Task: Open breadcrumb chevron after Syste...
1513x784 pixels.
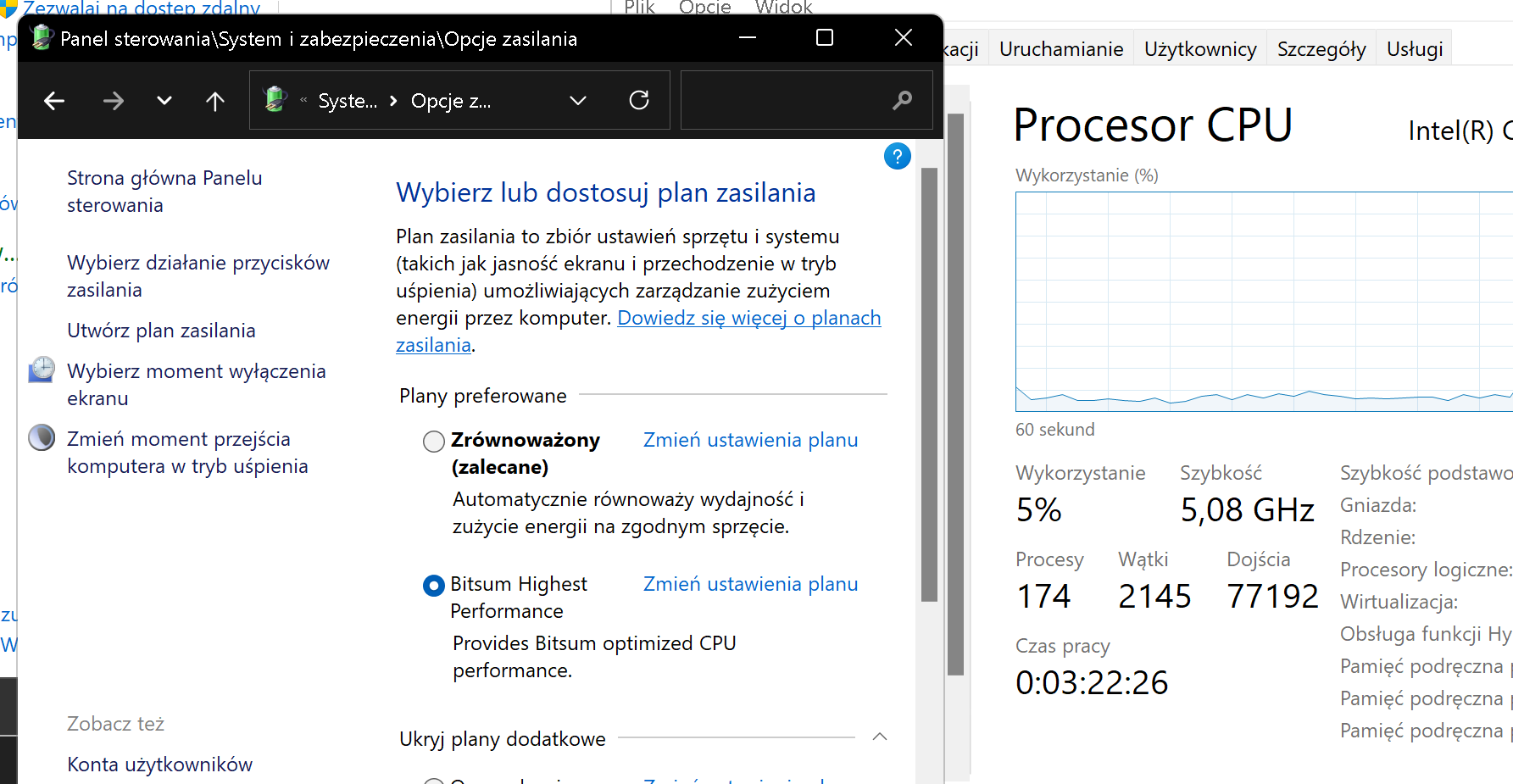Action: coord(393,101)
